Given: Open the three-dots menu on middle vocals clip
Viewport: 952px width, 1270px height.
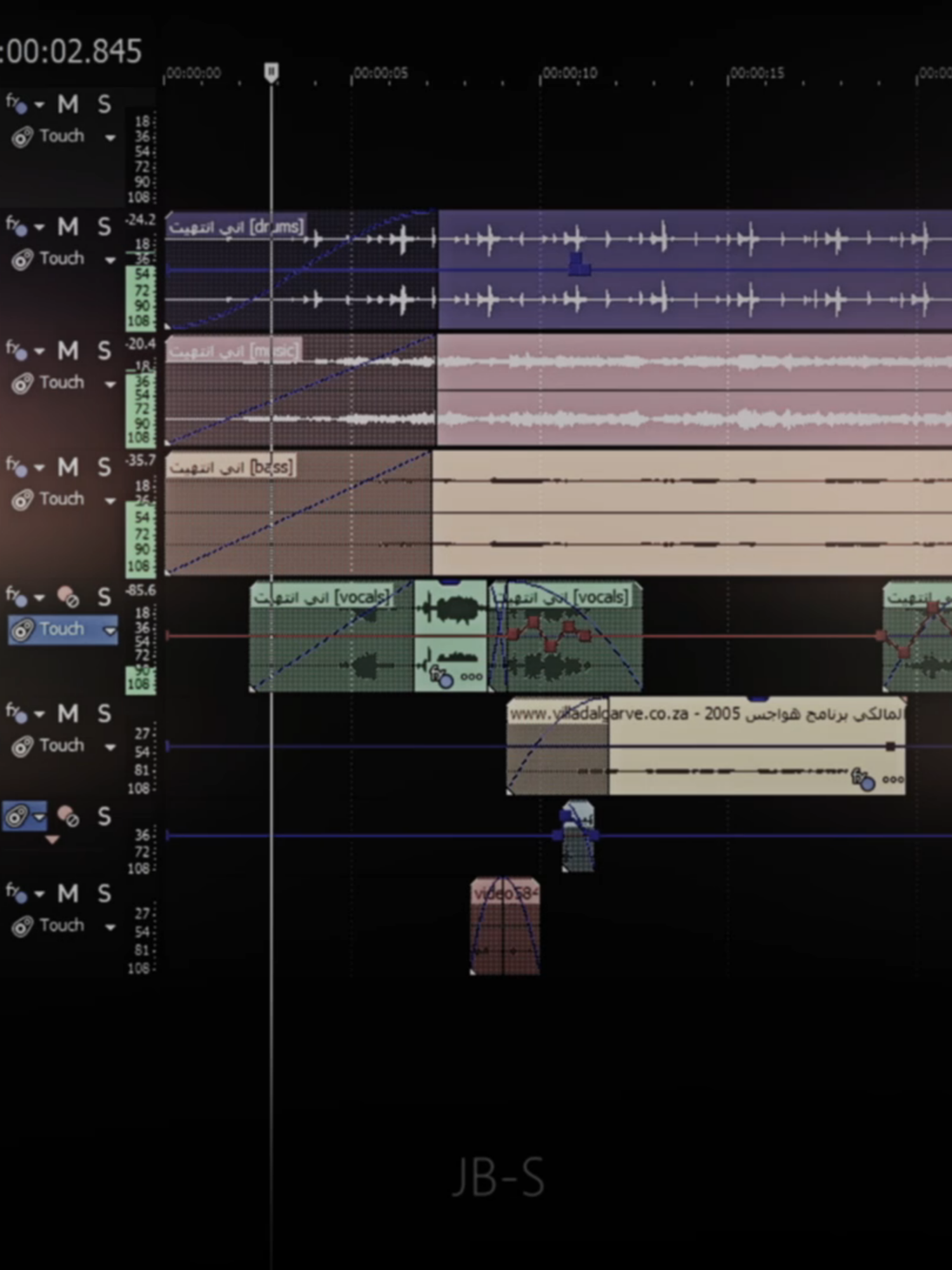Looking at the screenshot, I should click(x=472, y=677).
